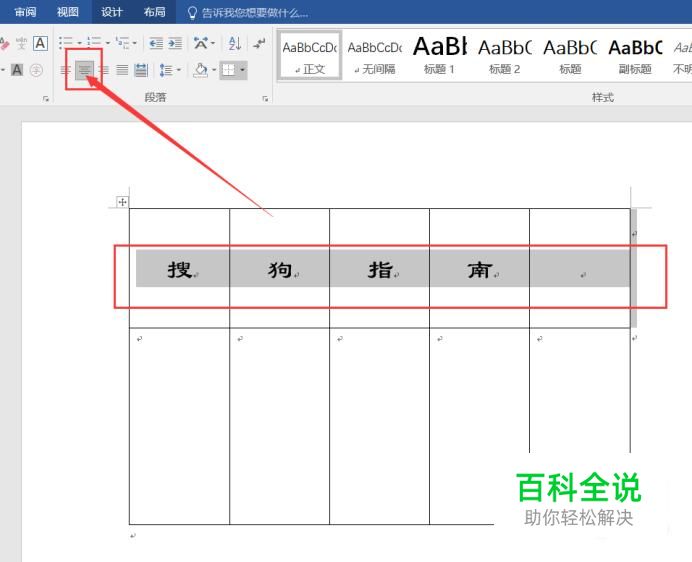The width and height of the screenshot is (692, 562).
Task: Open the 段落 paragraph dialog launcher
Action: coord(265,99)
